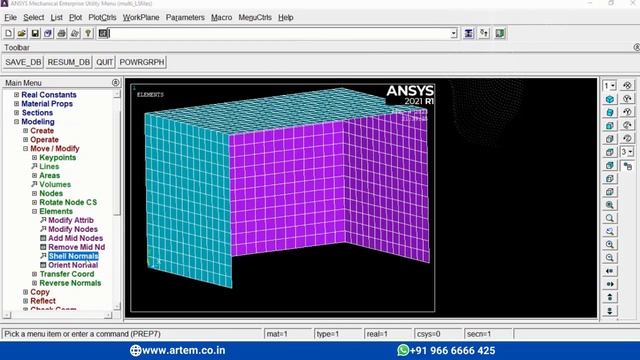Screen dimensions: 640x360
Task: Click Orient Normal in Main Menu
Action: pyautogui.click(x=73, y=265)
